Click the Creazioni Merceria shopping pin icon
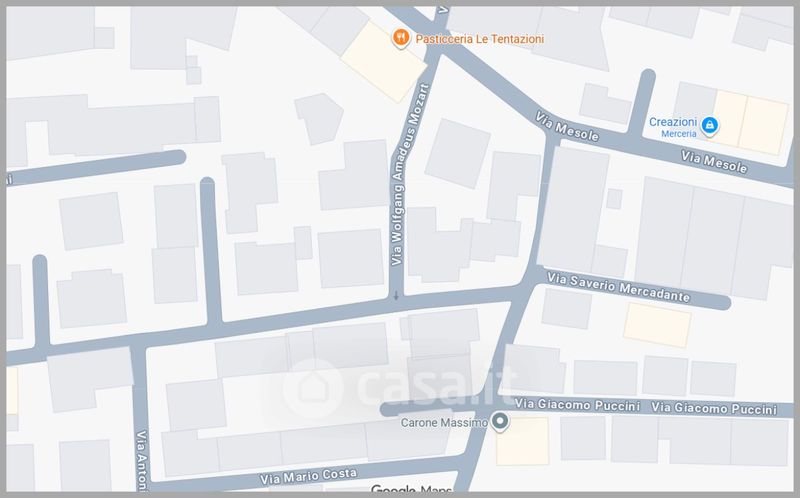The height and width of the screenshot is (498, 800). point(709,126)
